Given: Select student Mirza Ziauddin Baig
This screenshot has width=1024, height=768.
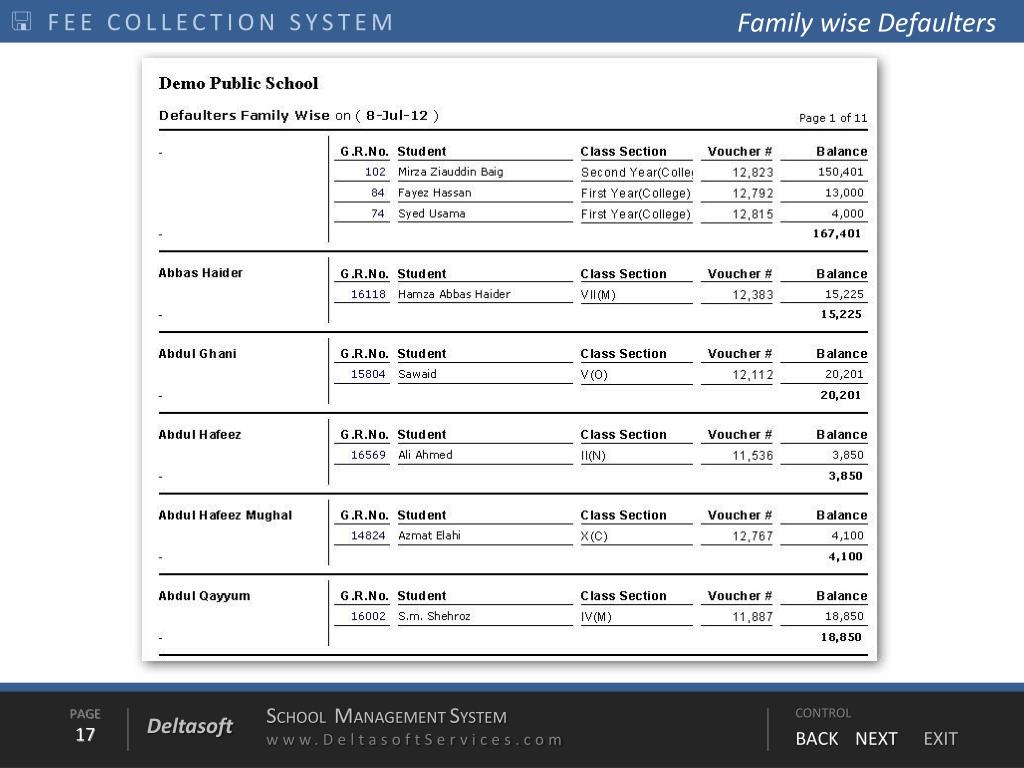Looking at the screenshot, I should click(x=451, y=172).
